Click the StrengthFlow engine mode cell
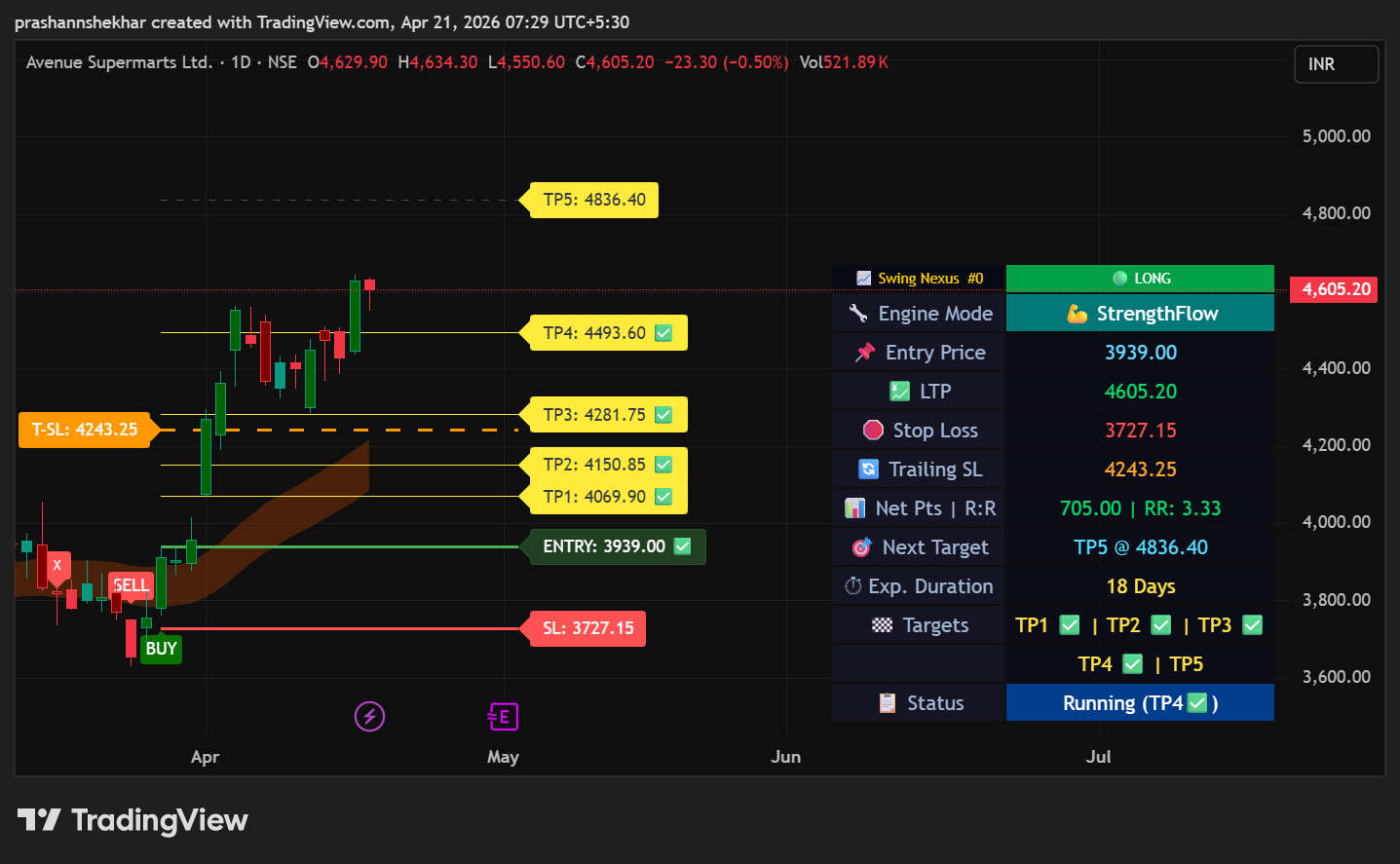This screenshot has width=1400, height=864. click(1140, 314)
